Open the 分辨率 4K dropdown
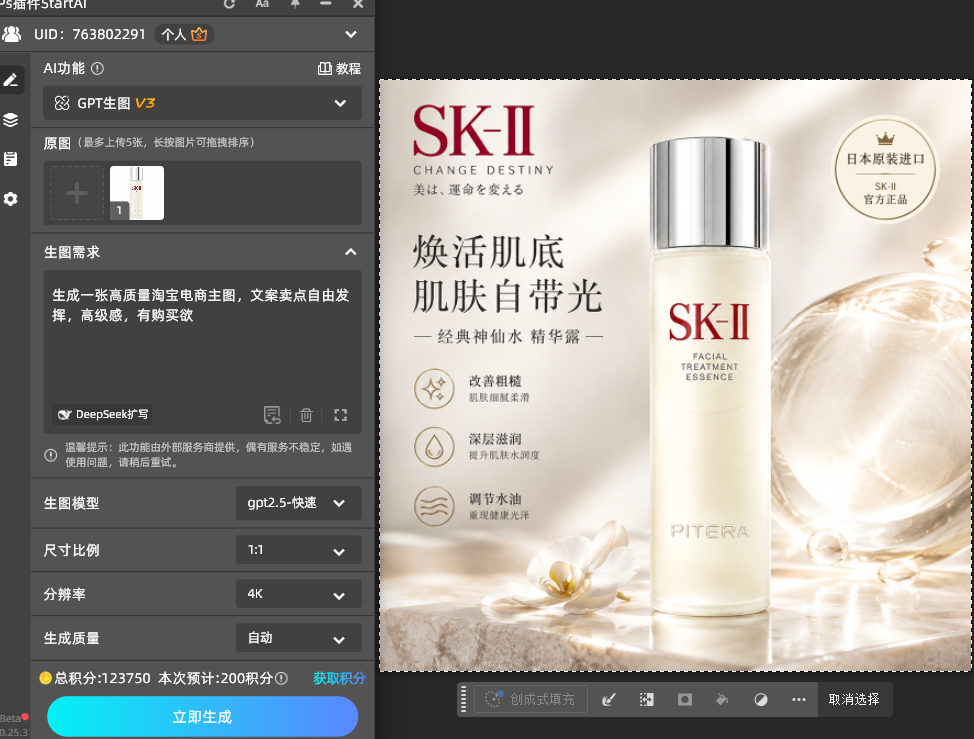Image resolution: width=974 pixels, height=739 pixels. click(299, 594)
